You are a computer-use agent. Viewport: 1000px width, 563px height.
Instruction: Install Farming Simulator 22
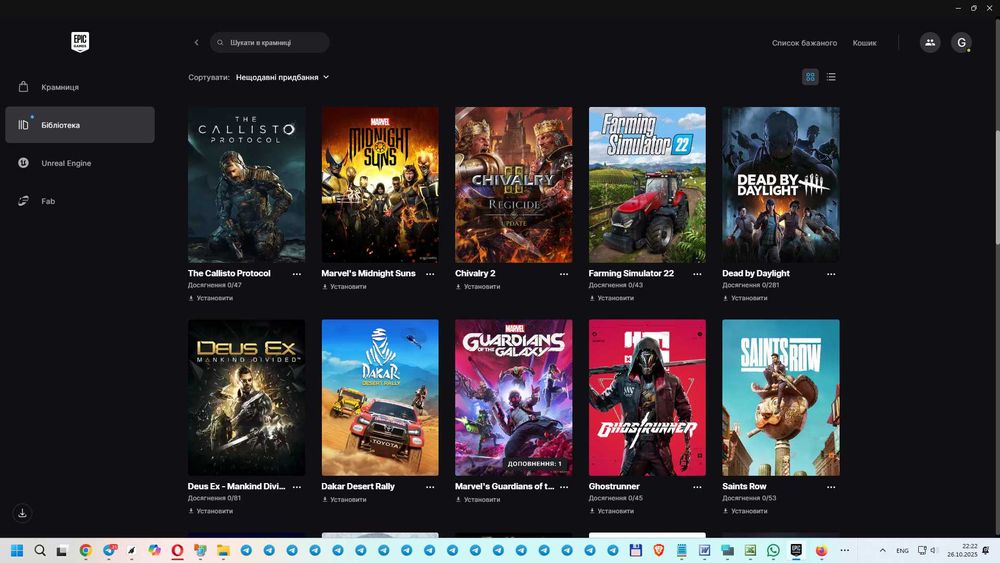(x=612, y=298)
